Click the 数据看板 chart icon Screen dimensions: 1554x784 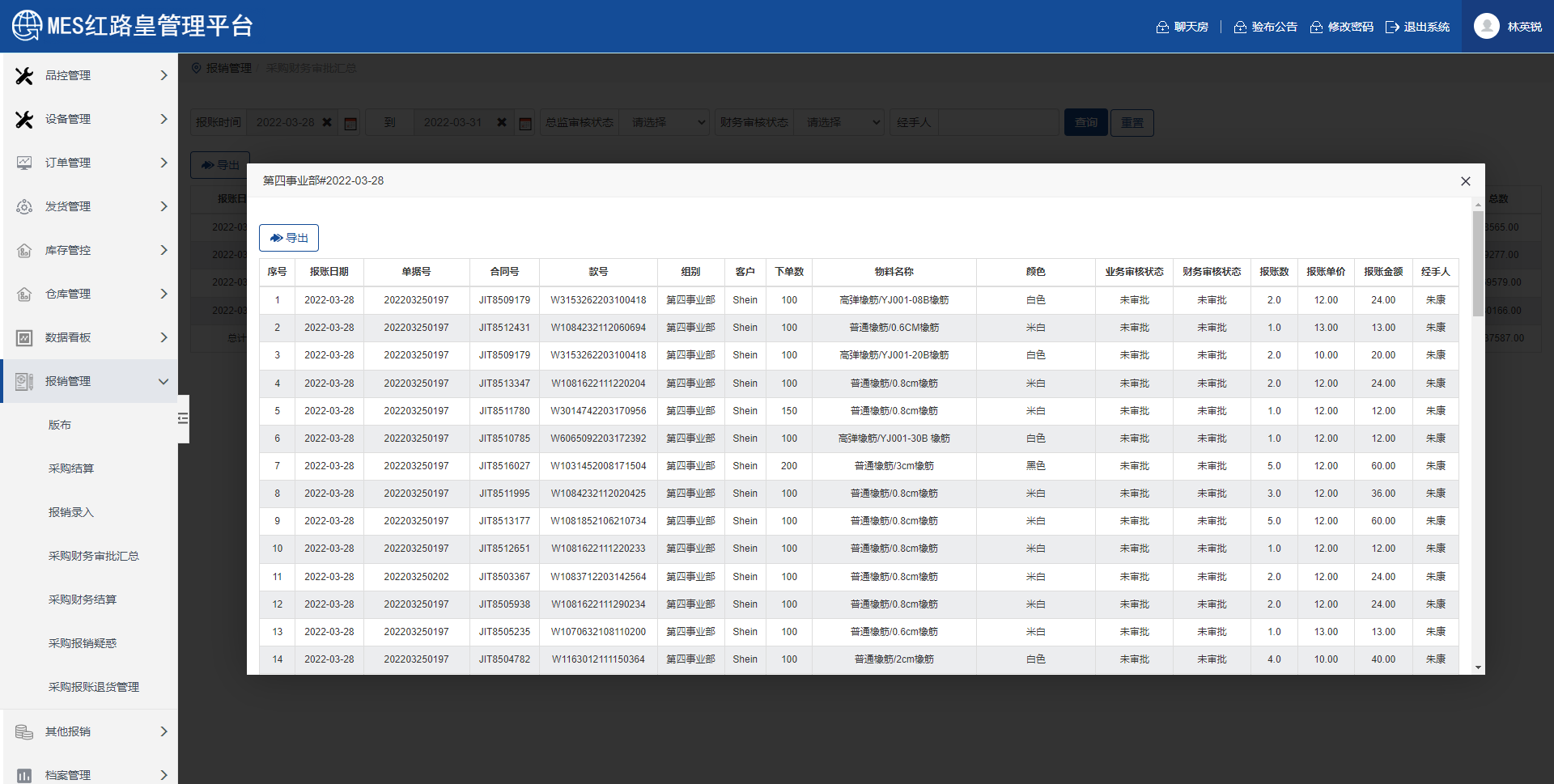pos(24,337)
